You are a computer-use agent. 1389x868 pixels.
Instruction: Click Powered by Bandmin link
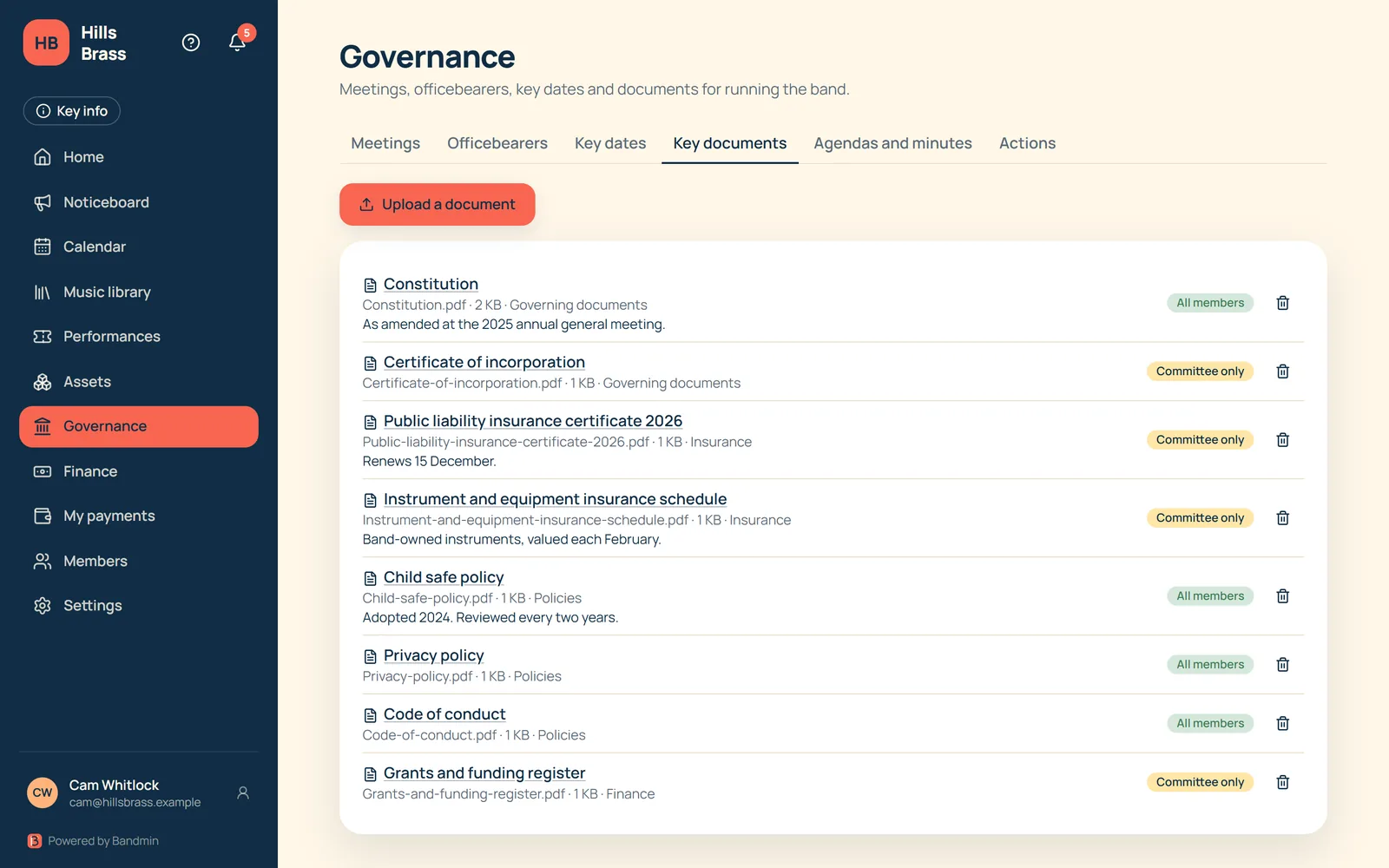[x=94, y=841]
